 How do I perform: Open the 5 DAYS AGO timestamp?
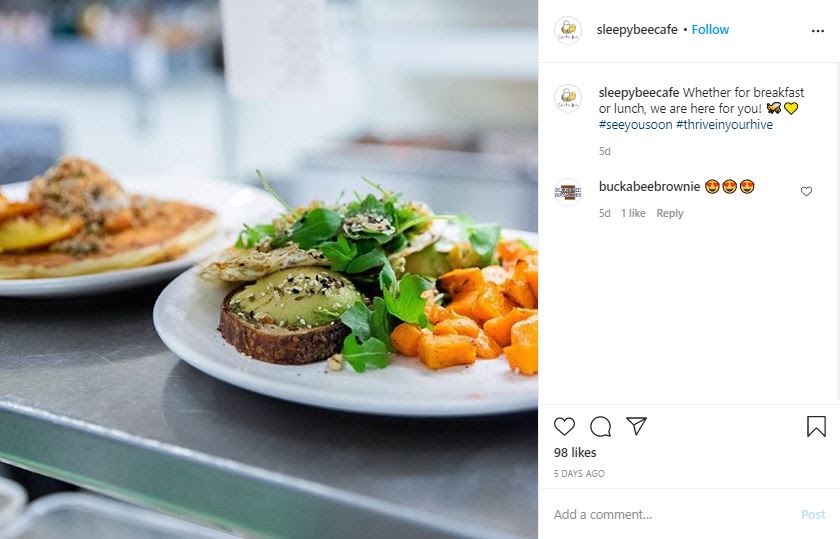pyautogui.click(x=579, y=474)
